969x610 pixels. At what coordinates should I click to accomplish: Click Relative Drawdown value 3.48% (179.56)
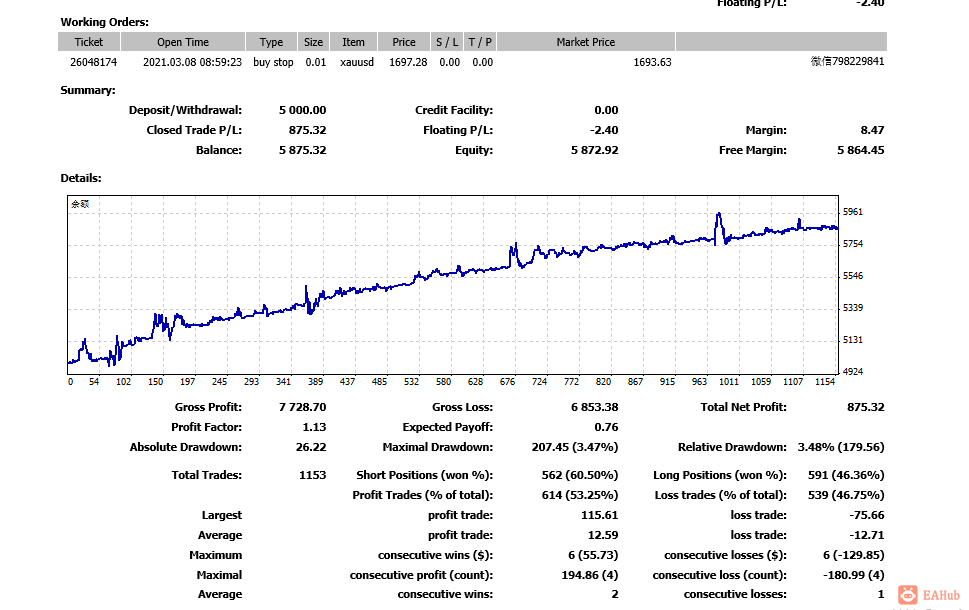point(841,447)
